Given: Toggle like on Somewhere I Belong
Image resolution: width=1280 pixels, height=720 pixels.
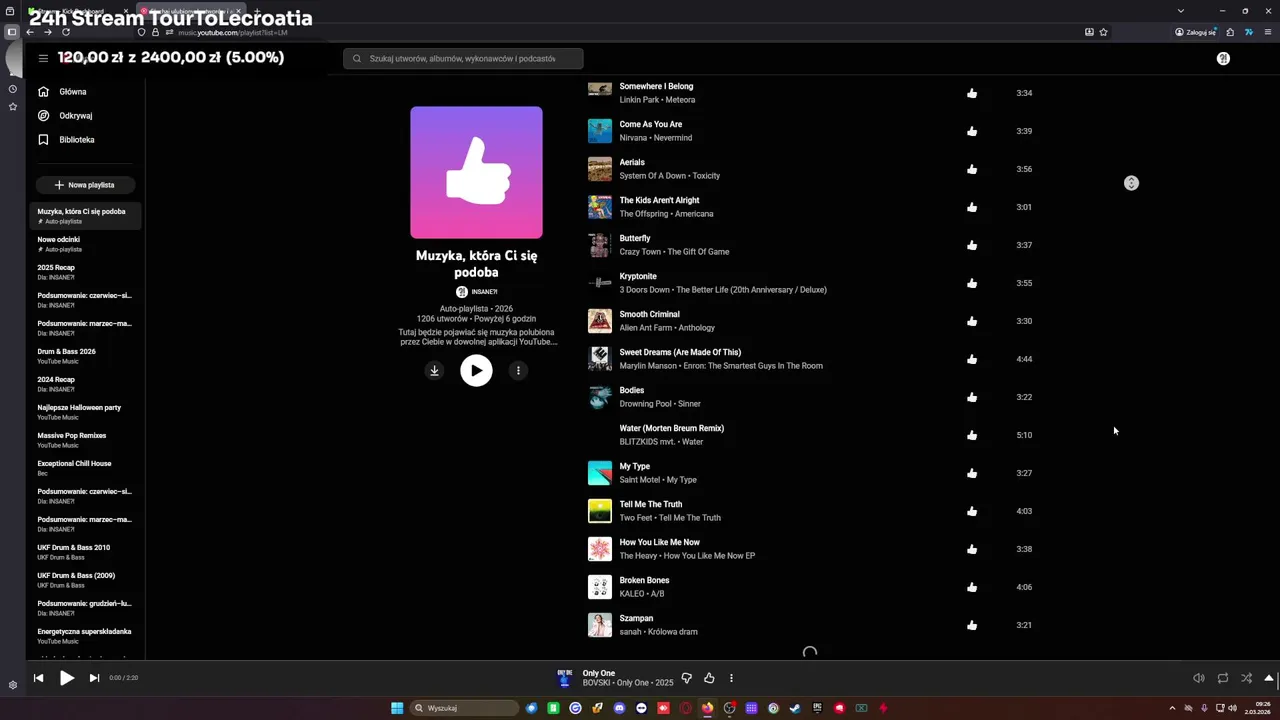Looking at the screenshot, I should 972,93.
